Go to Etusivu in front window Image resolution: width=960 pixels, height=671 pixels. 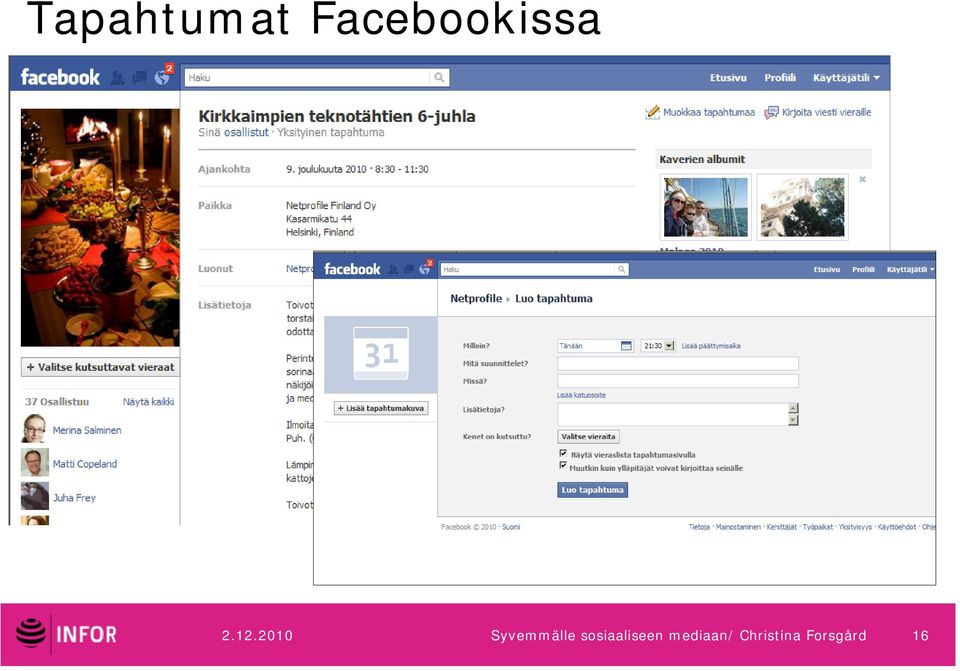pyautogui.click(x=827, y=269)
